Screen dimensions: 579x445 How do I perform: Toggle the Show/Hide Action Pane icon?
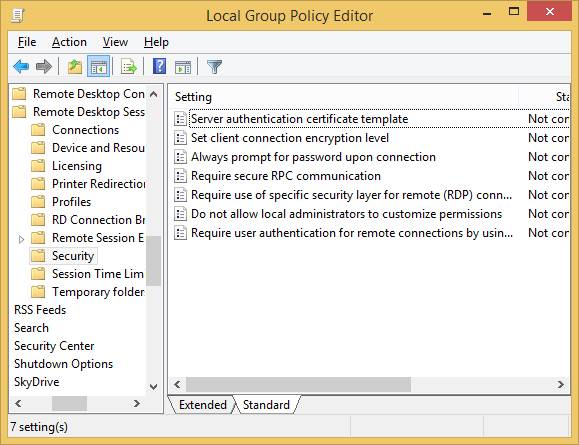(183, 67)
